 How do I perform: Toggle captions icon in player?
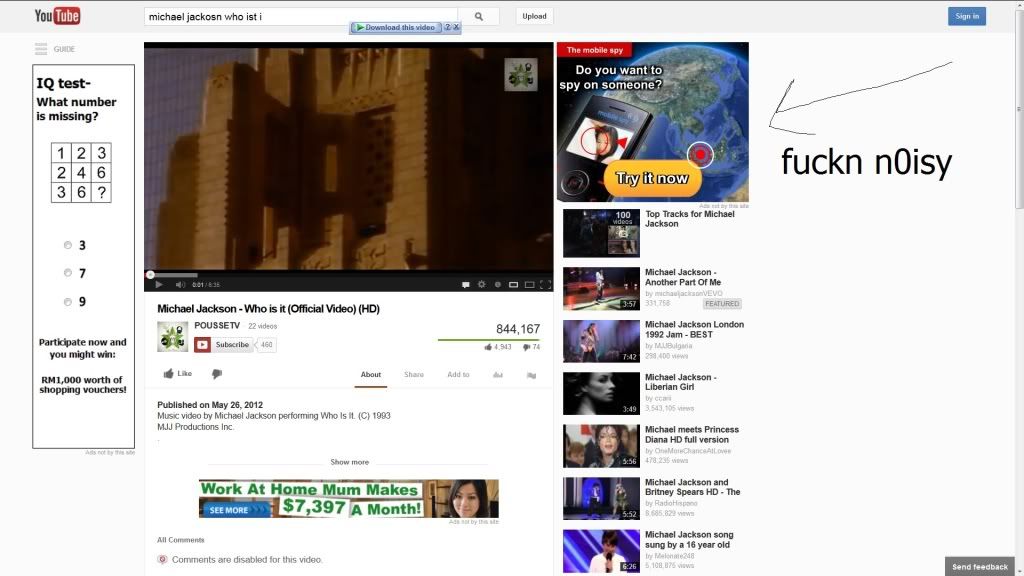click(466, 284)
